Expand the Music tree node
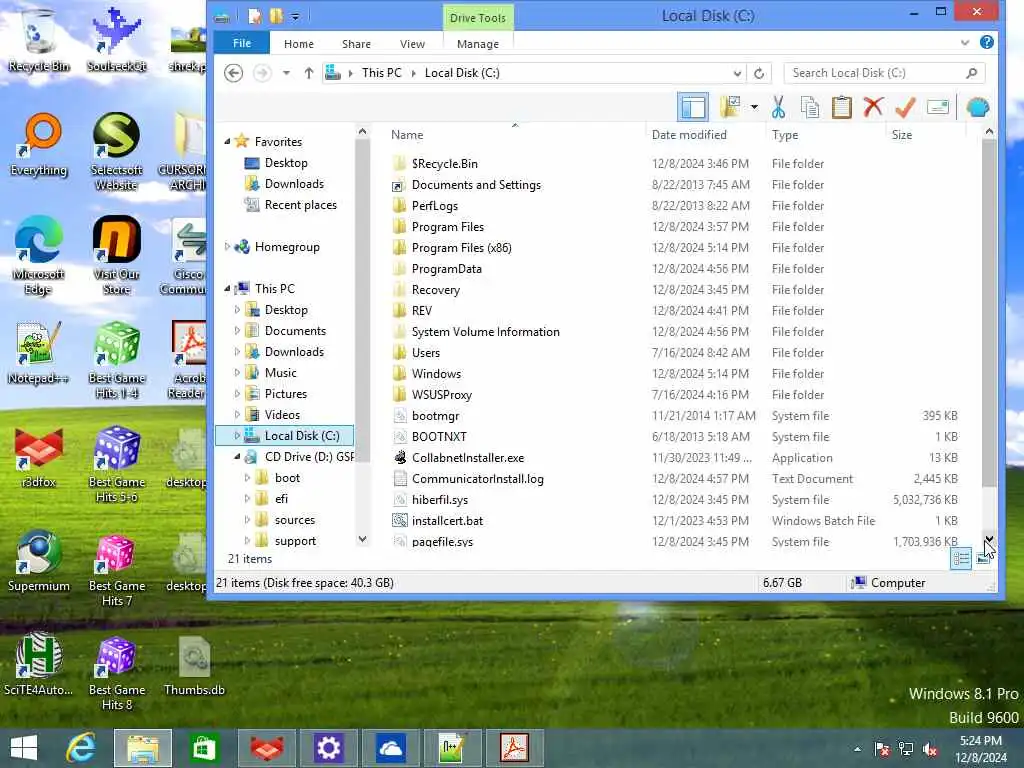Viewport: 1024px width, 768px height. (x=237, y=373)
